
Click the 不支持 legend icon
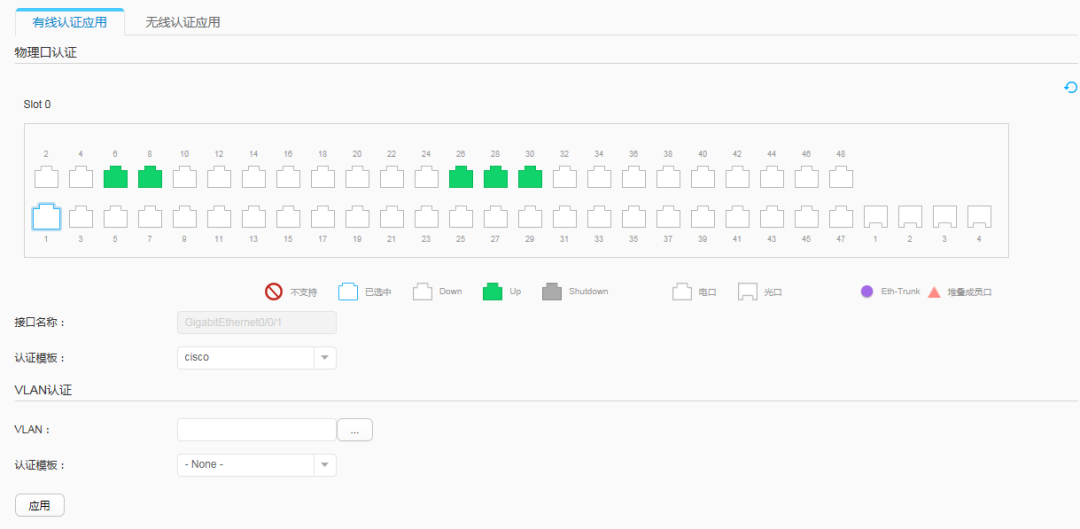[274, 291]
